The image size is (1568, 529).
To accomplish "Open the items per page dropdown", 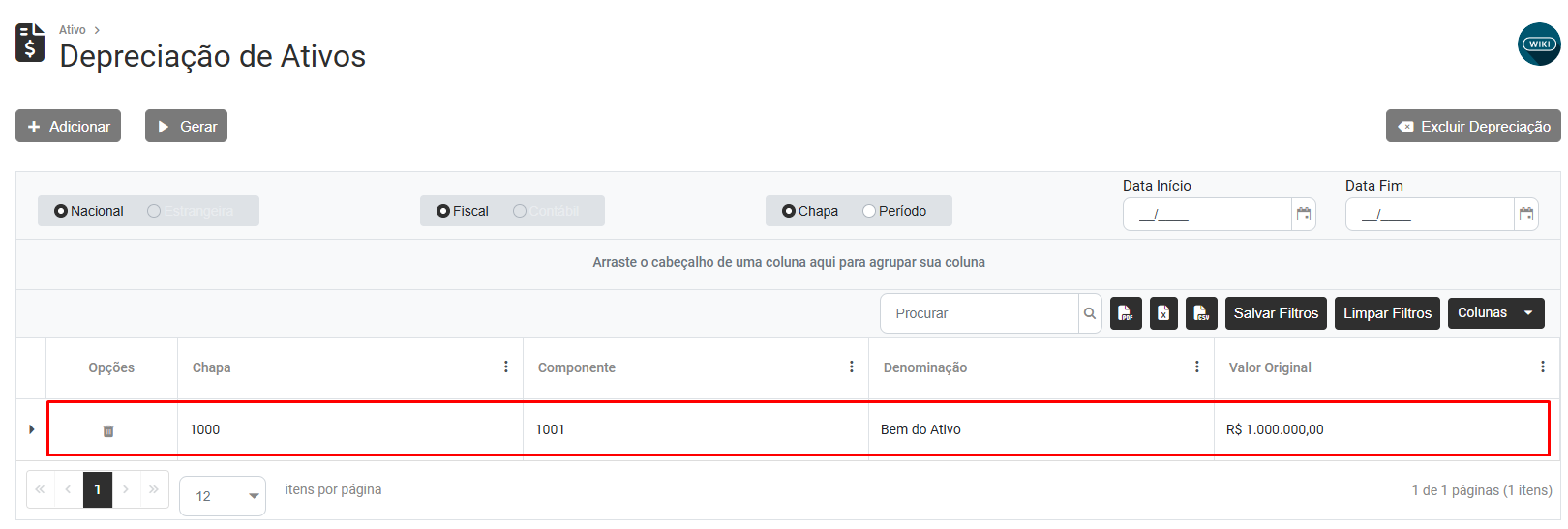I will 223,496.
